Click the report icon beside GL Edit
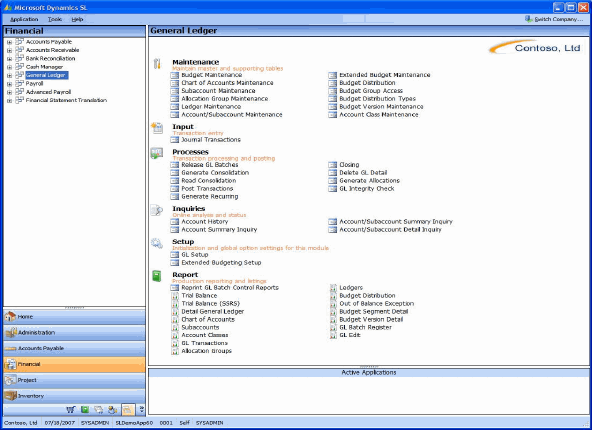 pos(333,335)
